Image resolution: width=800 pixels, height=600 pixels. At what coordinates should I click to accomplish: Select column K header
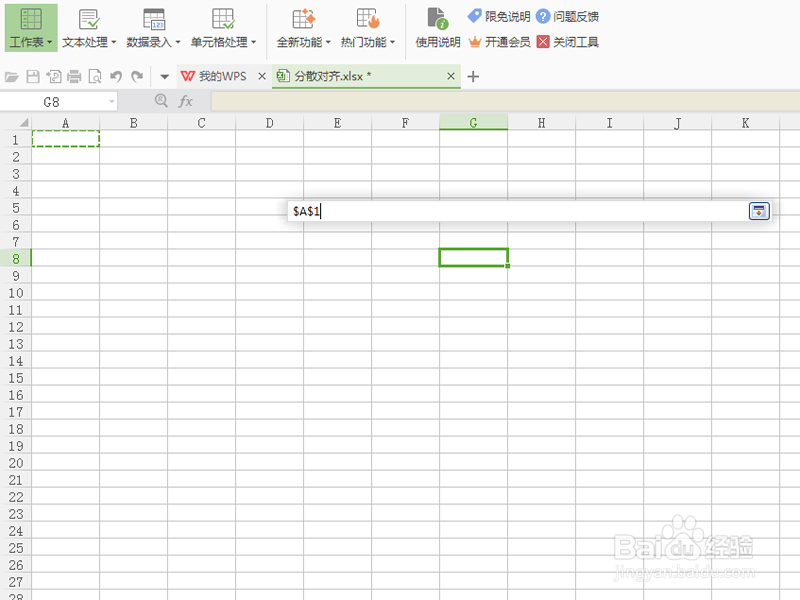745,122
